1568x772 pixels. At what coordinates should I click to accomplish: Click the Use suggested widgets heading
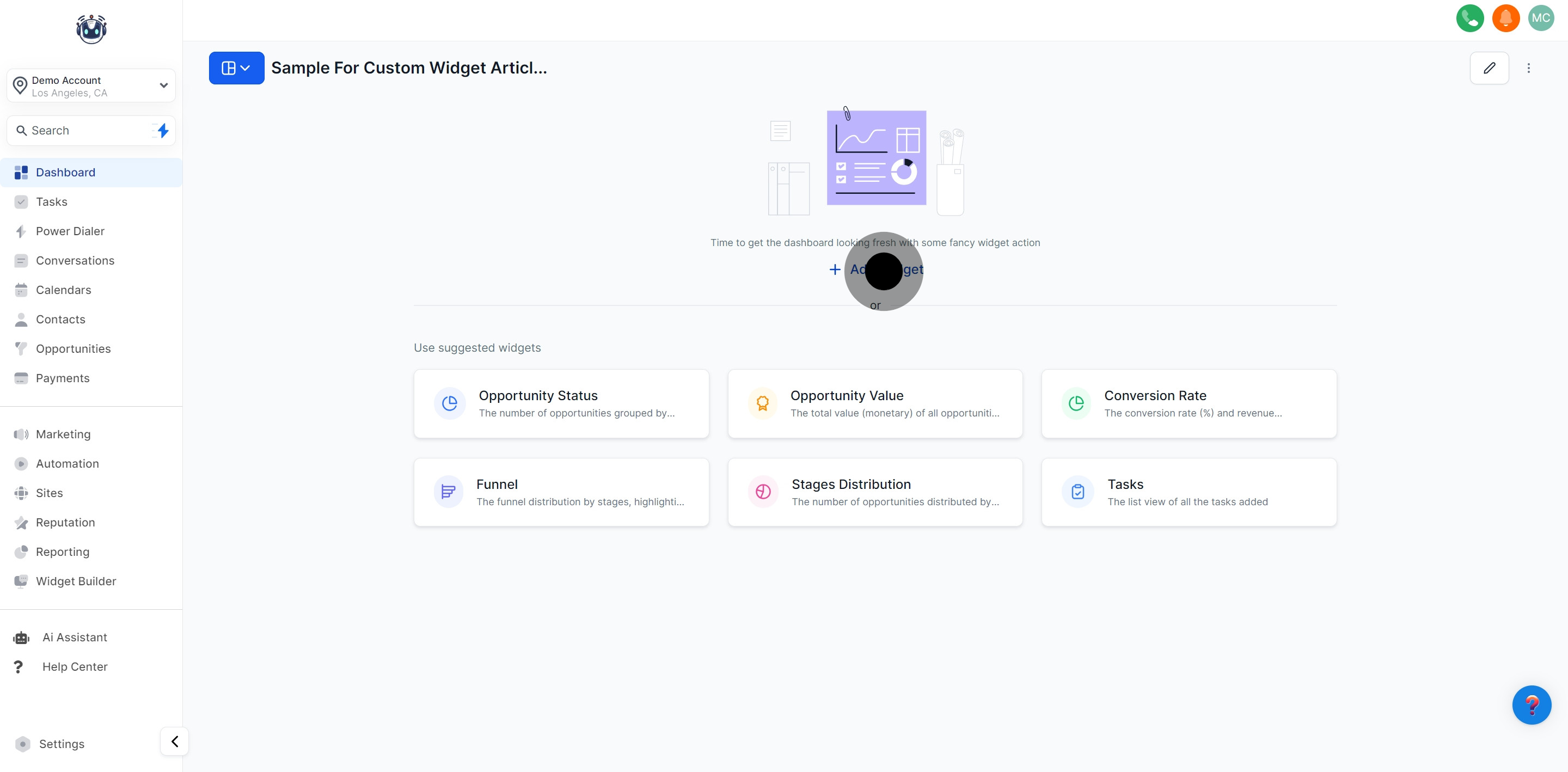(x=477, y=348)
